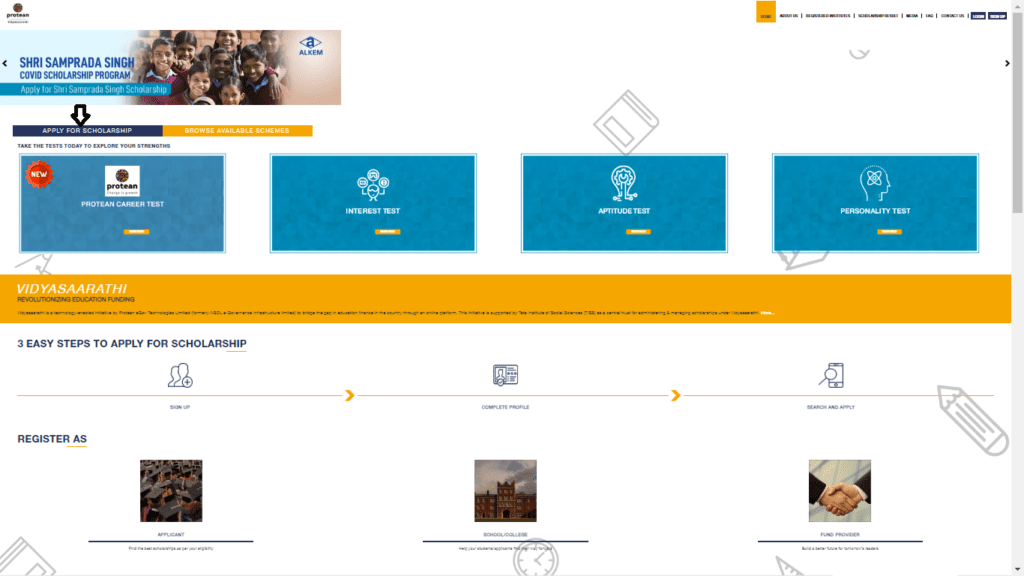Open the Media menu item
1024x576 pixels.
click(912, 16)
